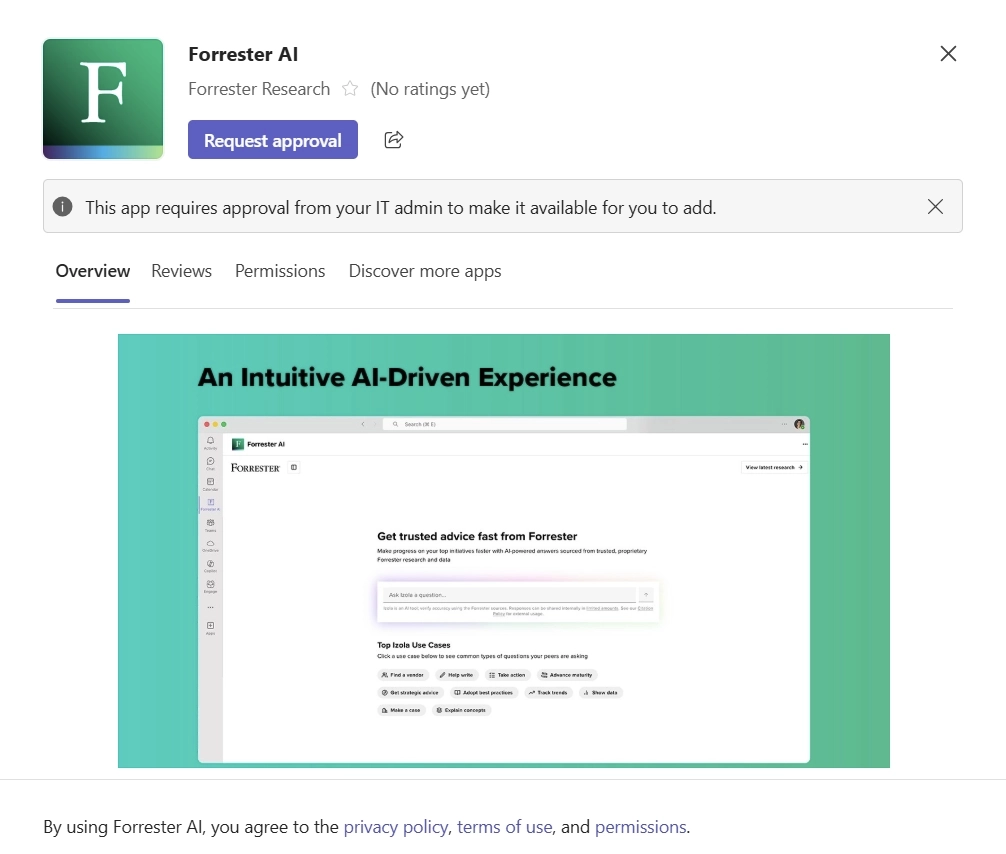Viewport: 1006px width, 854px height.
Task: Click the Request approval button
Action: (272, 141)
